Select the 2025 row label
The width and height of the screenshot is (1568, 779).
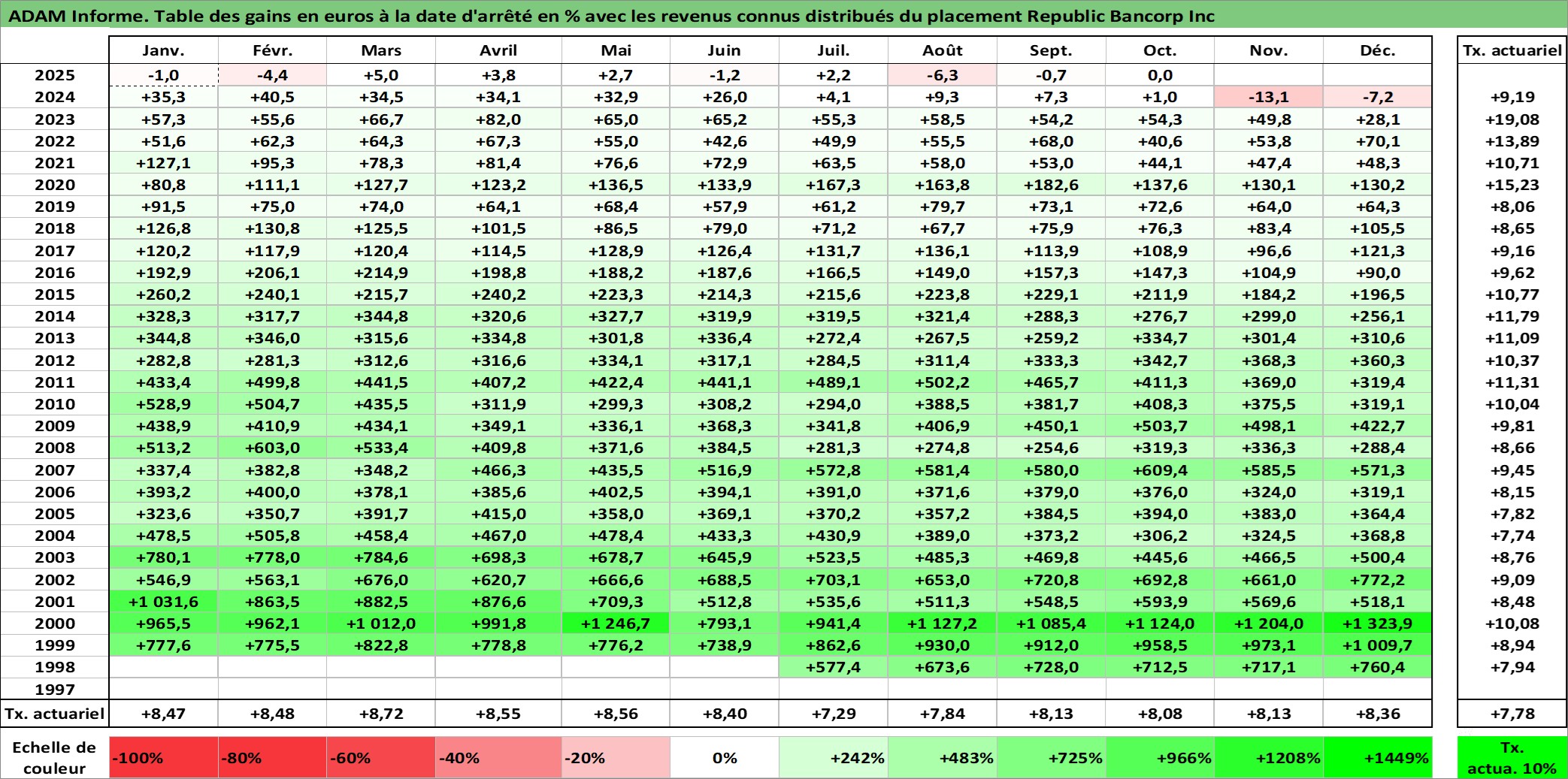(x=54, y=75)
